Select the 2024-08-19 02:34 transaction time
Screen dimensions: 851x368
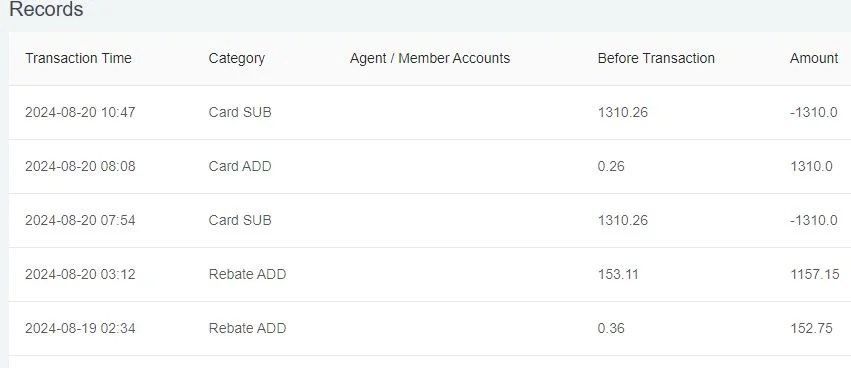tap(80, 328)
